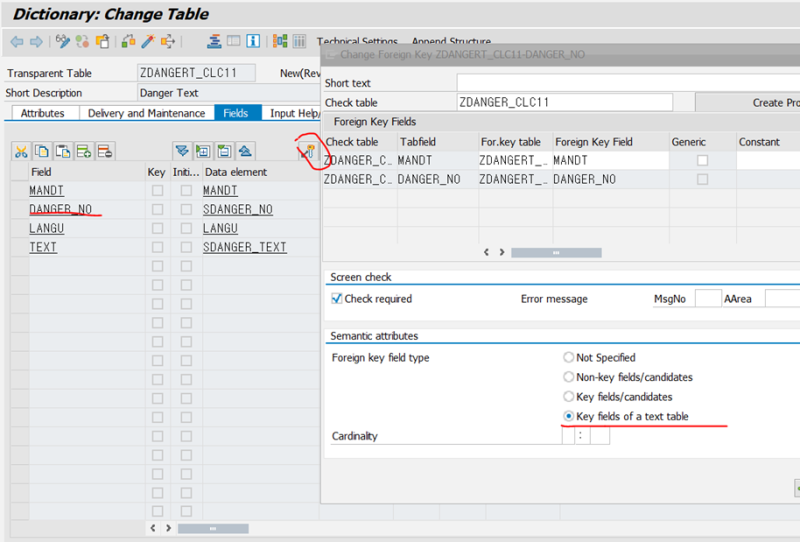Show the object hierarchy (stacked bars icon)
The image size is (800, 542).
214,41
